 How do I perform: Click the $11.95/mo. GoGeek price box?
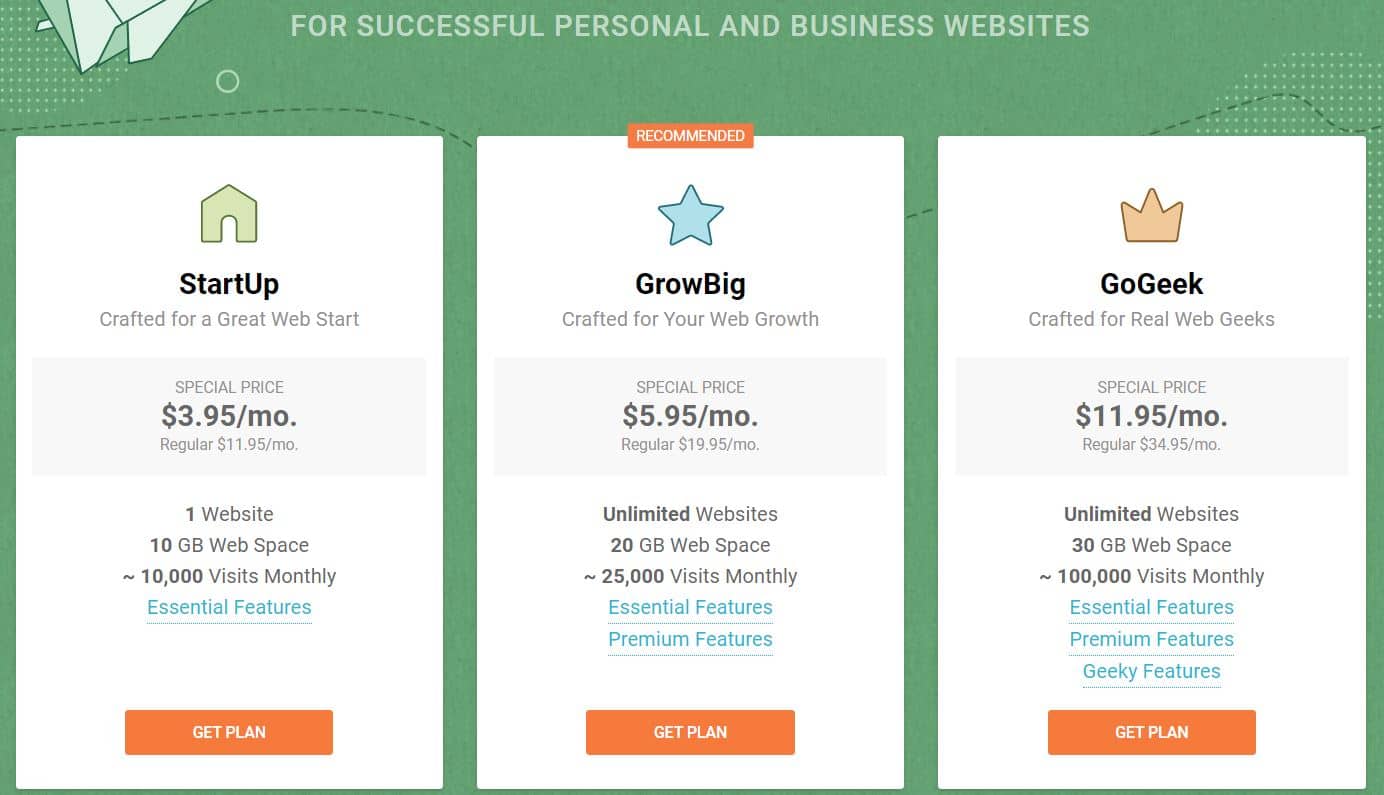click(x=1152, y=416)
